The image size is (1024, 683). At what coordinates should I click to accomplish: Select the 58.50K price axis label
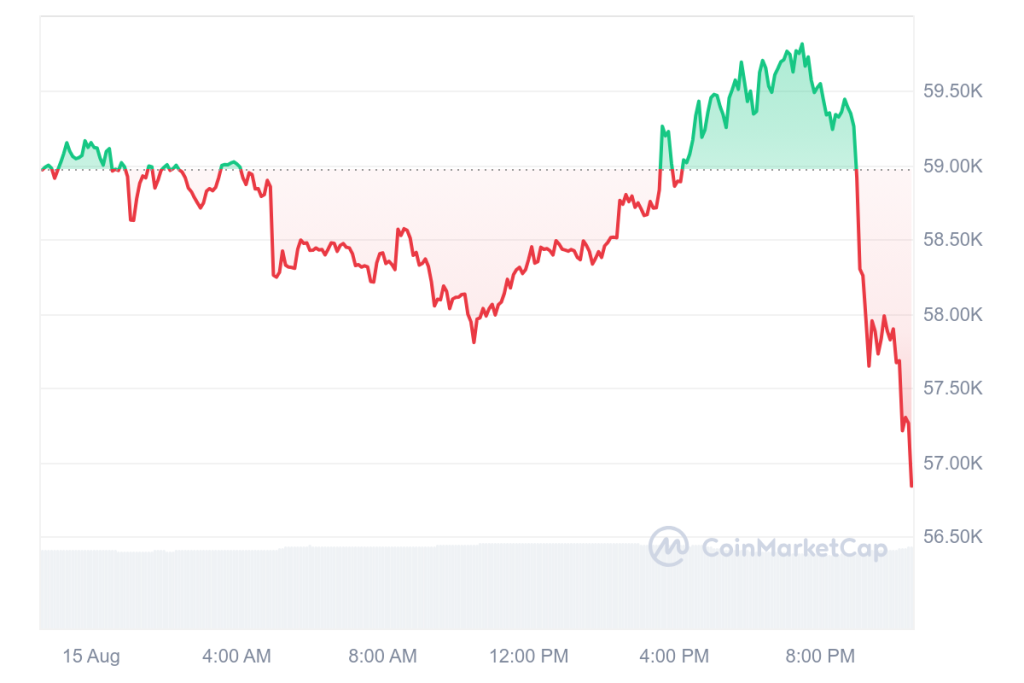952,240
